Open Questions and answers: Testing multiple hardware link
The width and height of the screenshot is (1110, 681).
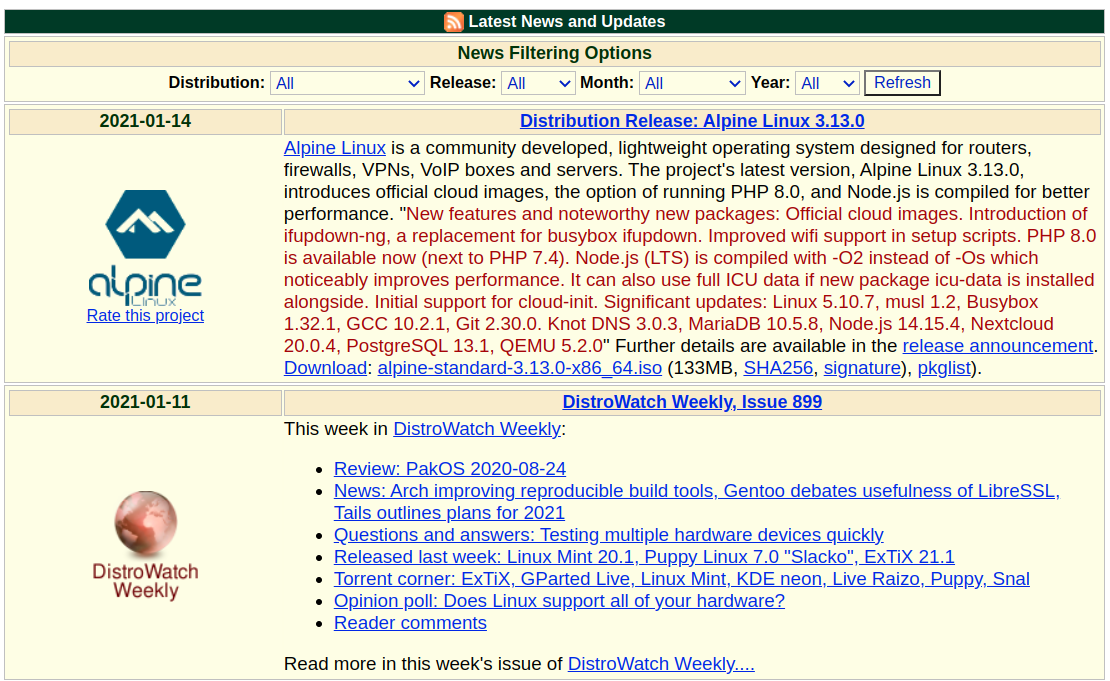click(x=608, y=534)
